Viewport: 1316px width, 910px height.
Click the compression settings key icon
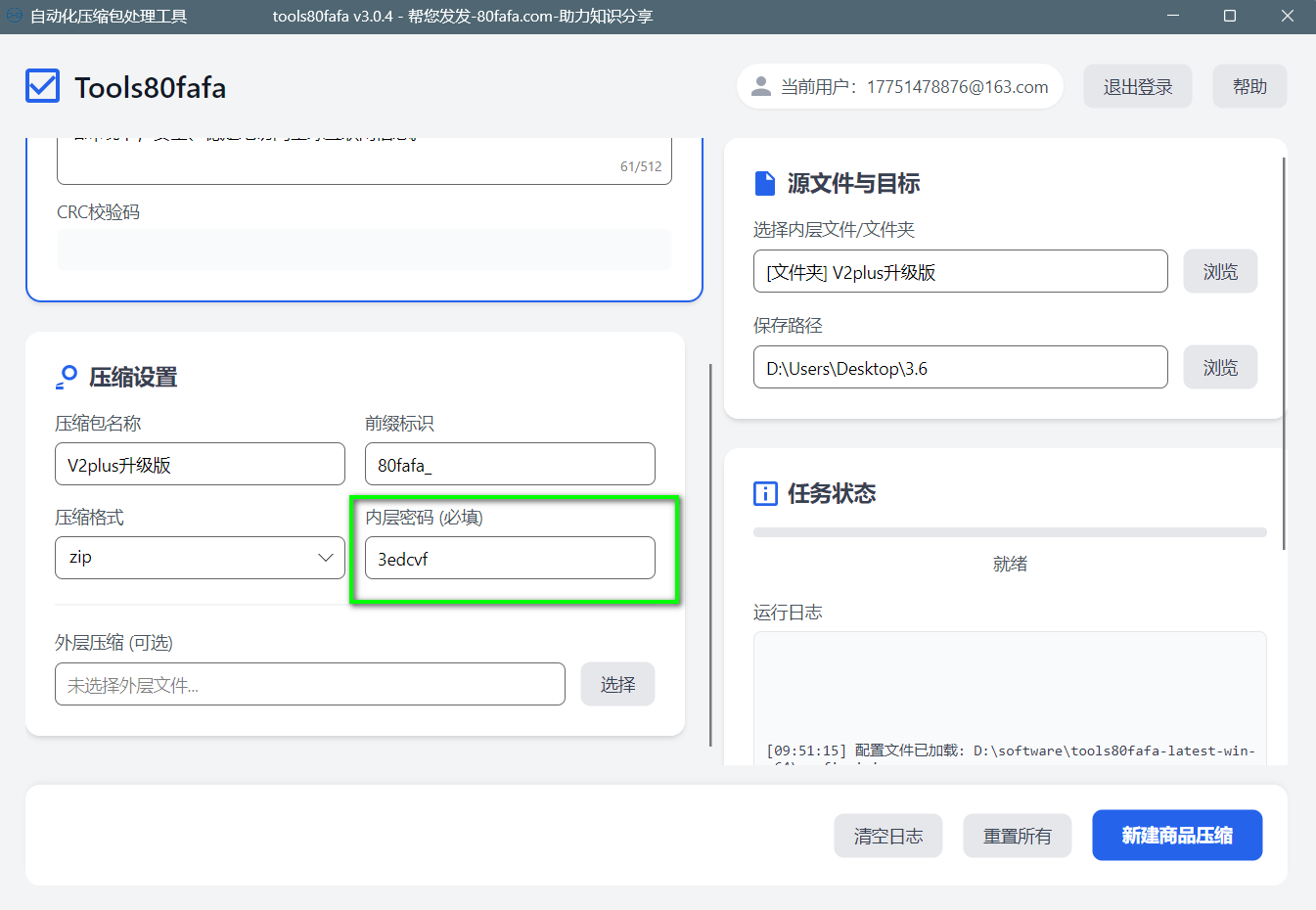(x=67, y=377)
